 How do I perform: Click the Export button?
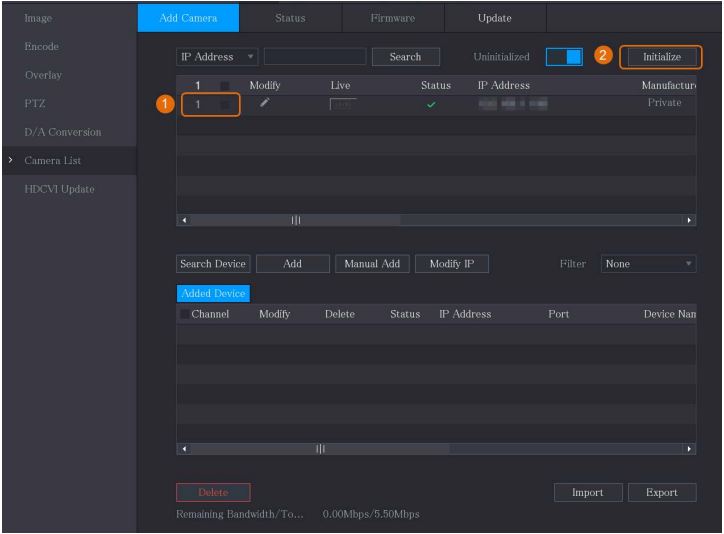[662, 492]
